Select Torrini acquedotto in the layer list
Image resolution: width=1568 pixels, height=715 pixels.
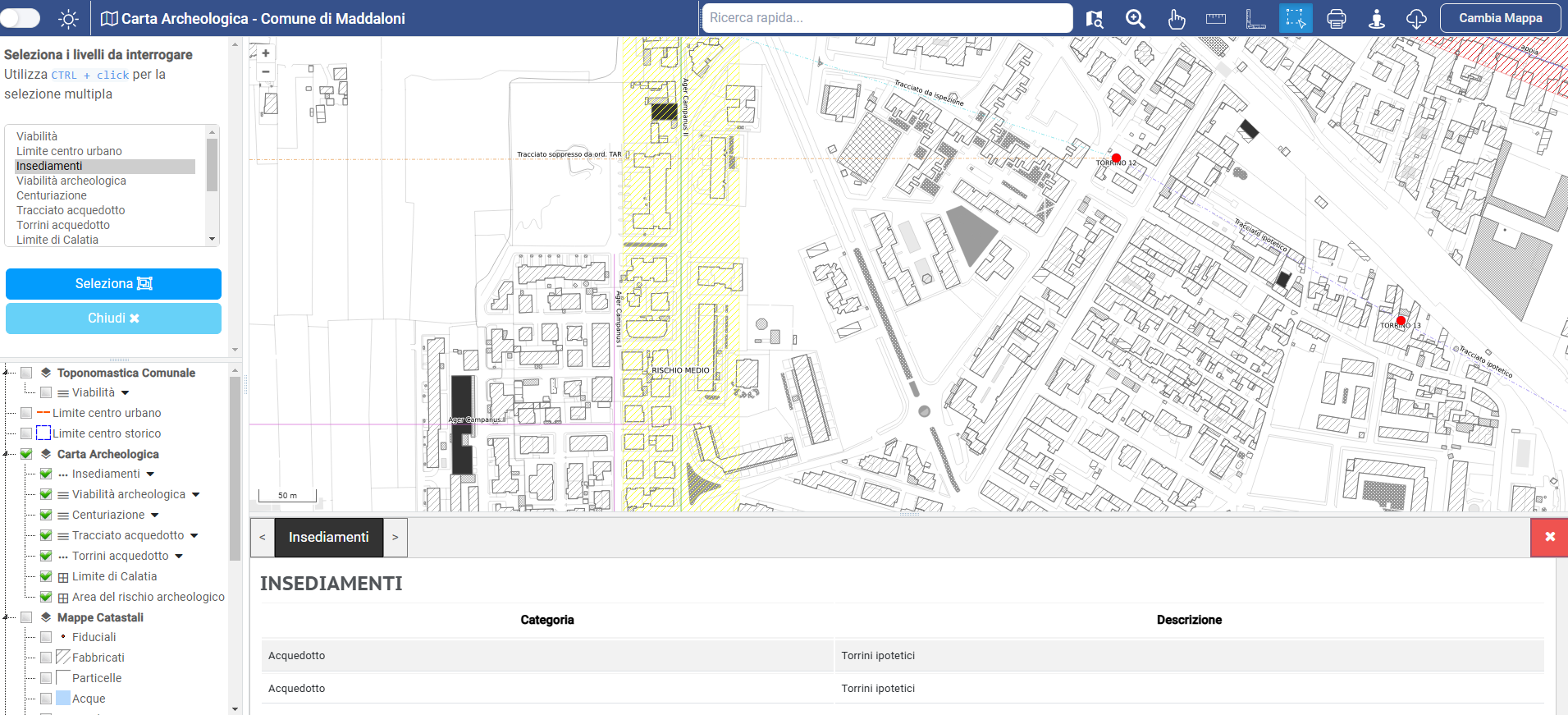(x=63, y=225)
